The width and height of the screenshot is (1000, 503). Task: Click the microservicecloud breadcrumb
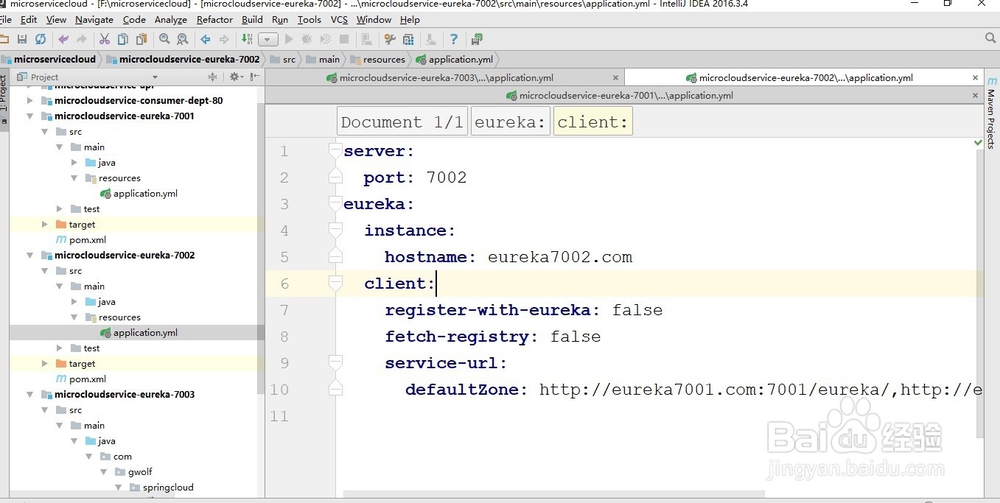point(49,59)
